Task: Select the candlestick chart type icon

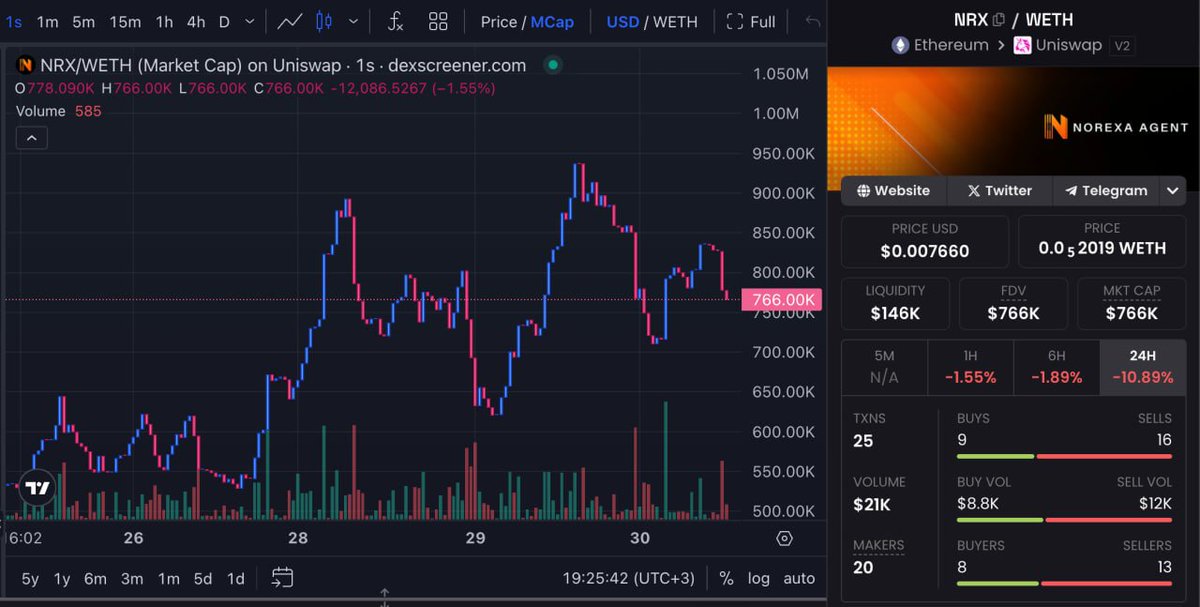Action: 323,21
